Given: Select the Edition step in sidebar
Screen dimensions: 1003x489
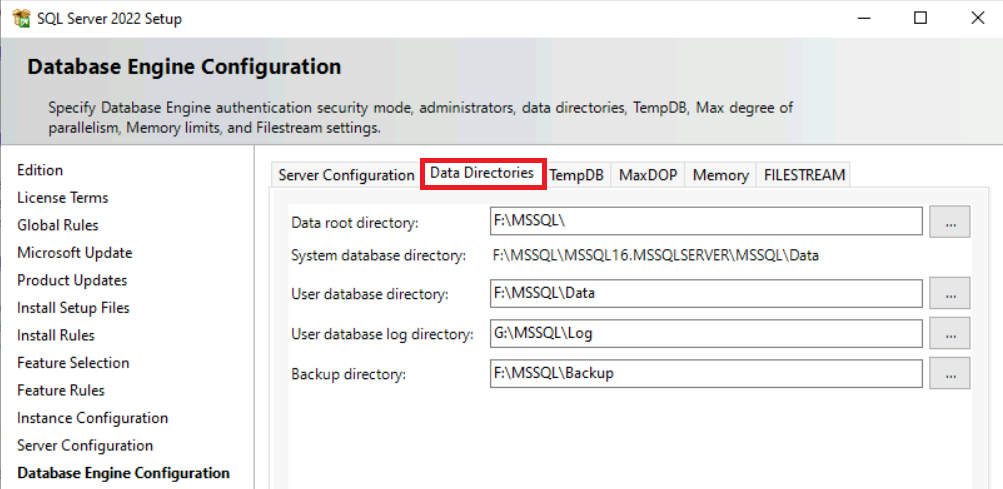Looking at the screenshot, I should click(x=40, y=170).
